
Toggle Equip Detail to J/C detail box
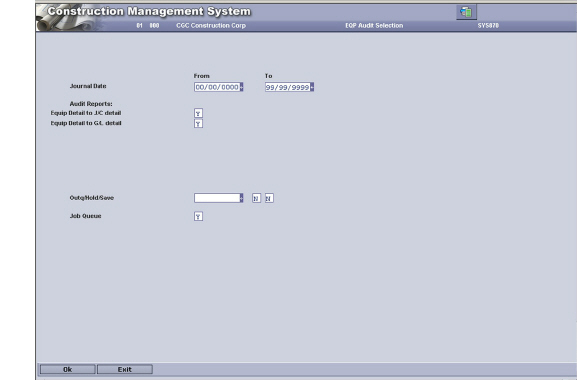coord(198,113)
